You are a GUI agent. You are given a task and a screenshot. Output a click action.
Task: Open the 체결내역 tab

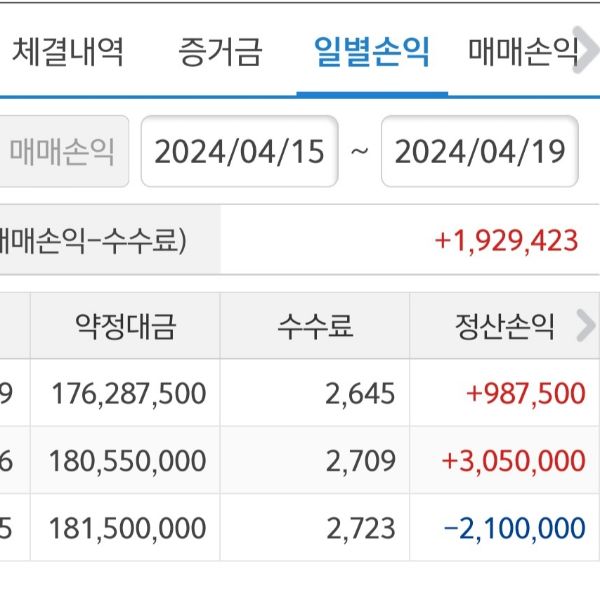pyautogui.click(x=68, y=52)
